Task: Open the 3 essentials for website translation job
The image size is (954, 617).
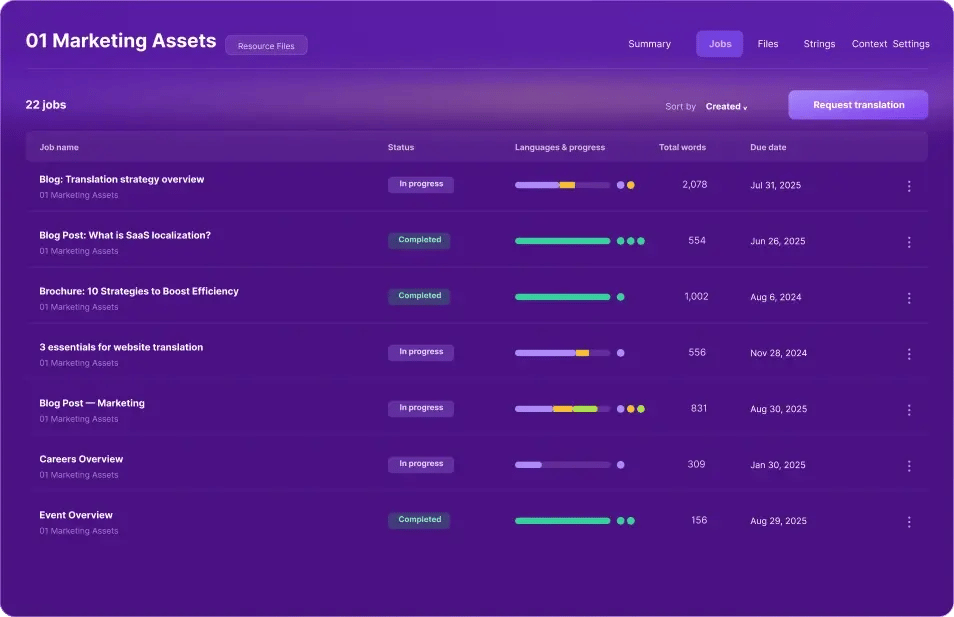Action: [x=121, y=347]
